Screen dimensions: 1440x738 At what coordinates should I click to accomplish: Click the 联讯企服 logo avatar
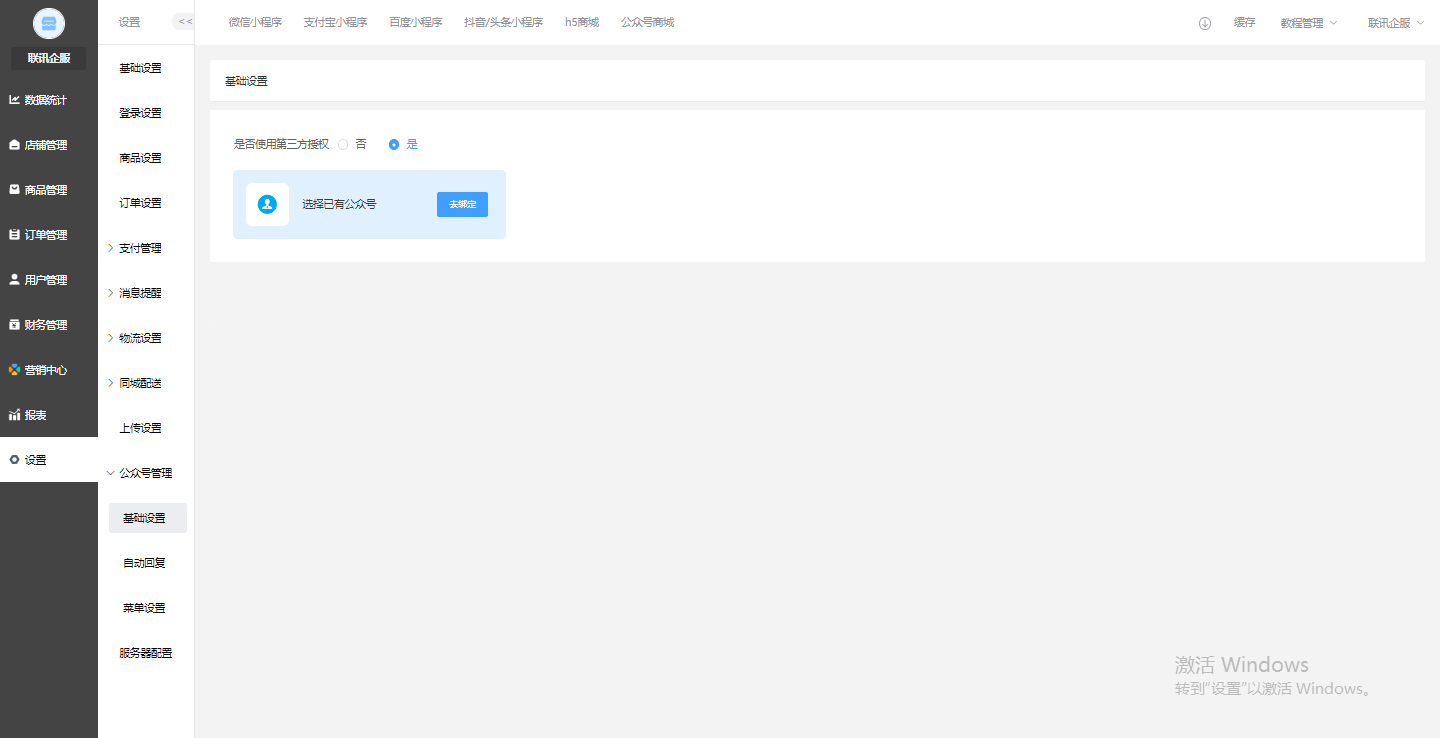48,23
